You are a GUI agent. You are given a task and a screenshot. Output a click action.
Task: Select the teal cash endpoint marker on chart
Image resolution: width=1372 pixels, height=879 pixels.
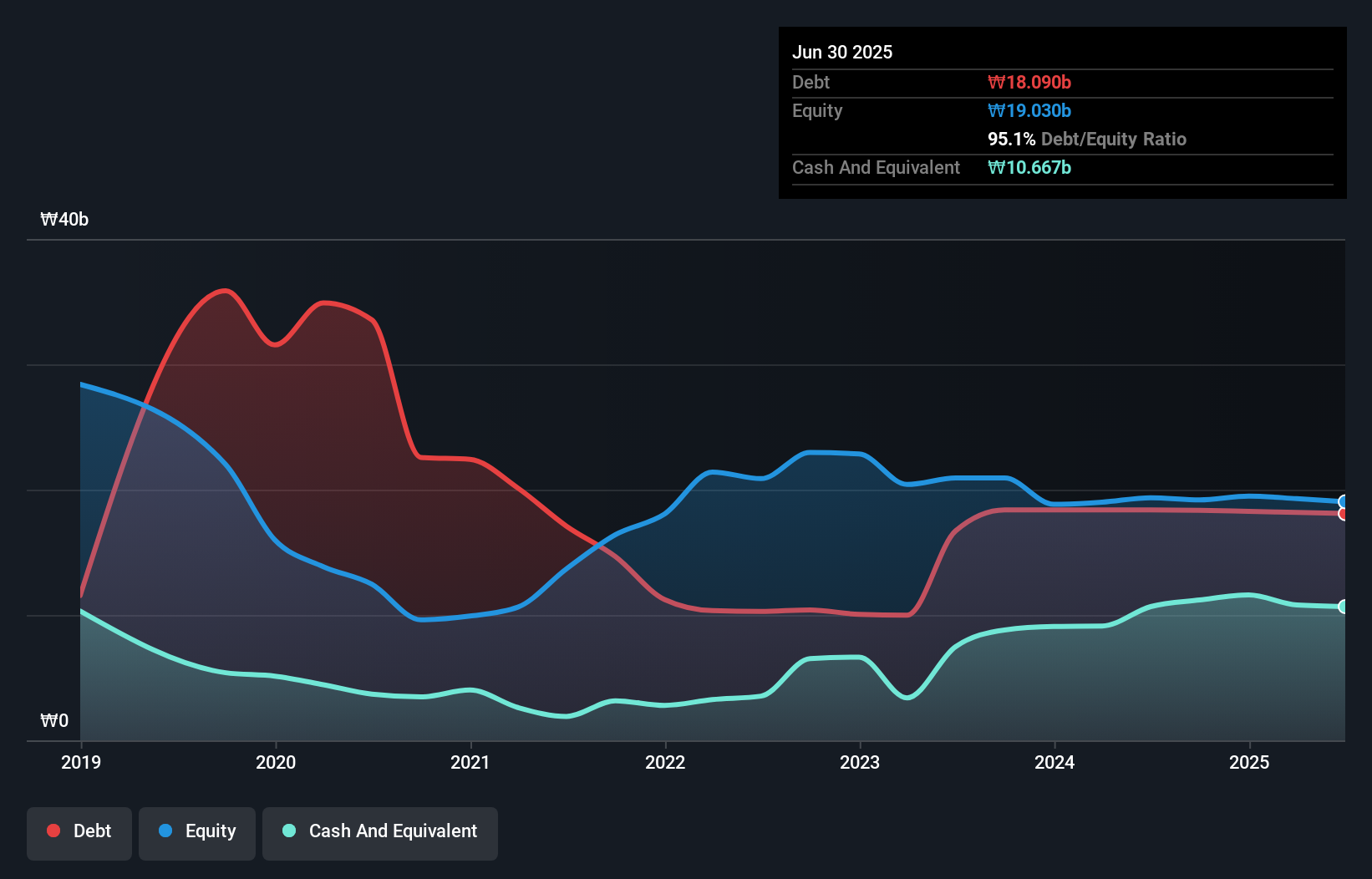tap(1343, 607)
